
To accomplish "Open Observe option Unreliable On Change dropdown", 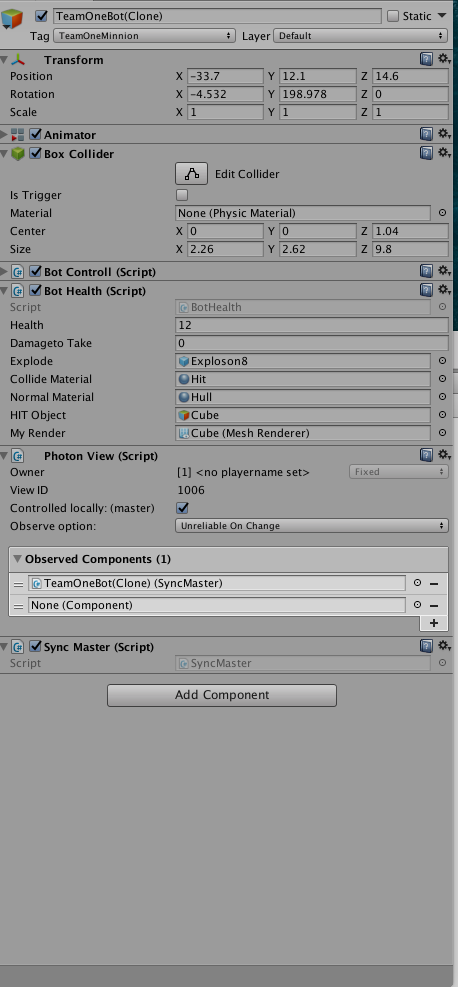I will pos(312,526).
